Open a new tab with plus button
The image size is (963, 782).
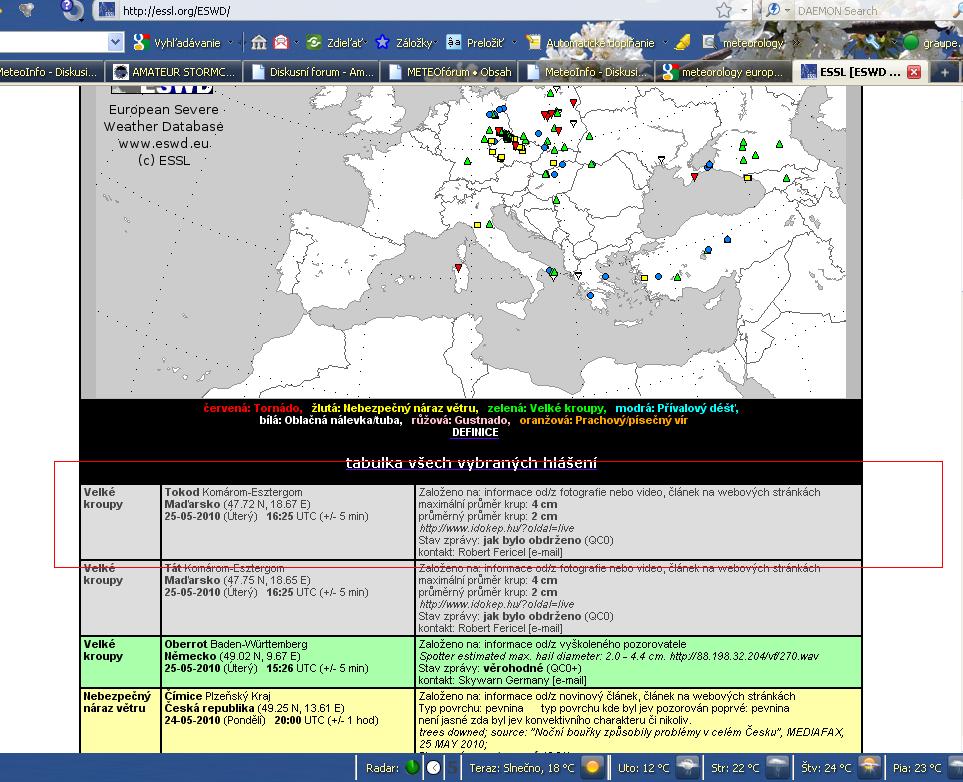(x=945, y=72)
